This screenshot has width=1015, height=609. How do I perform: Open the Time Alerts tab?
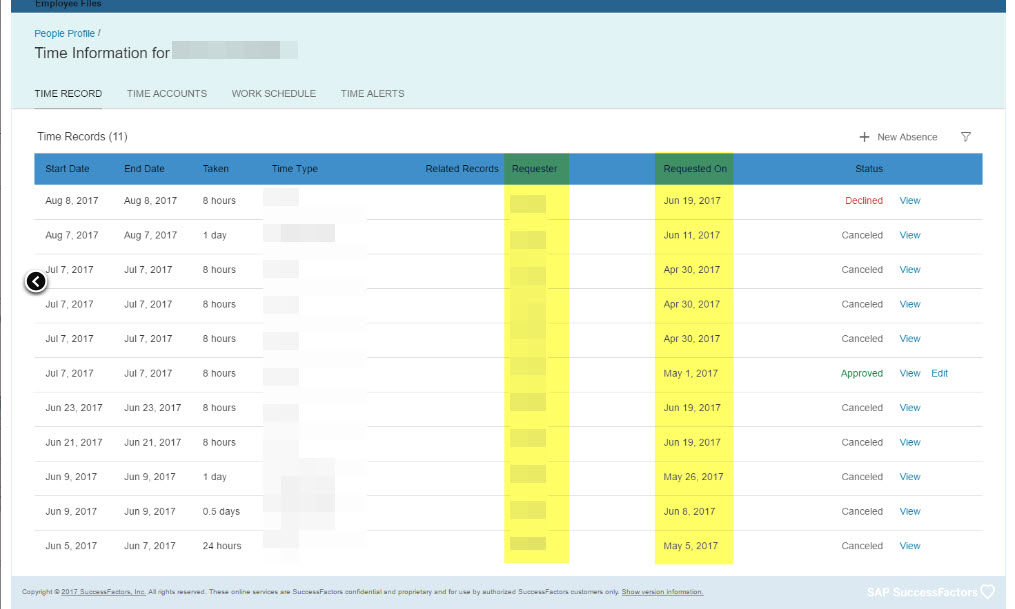click(x=372, y=93)
